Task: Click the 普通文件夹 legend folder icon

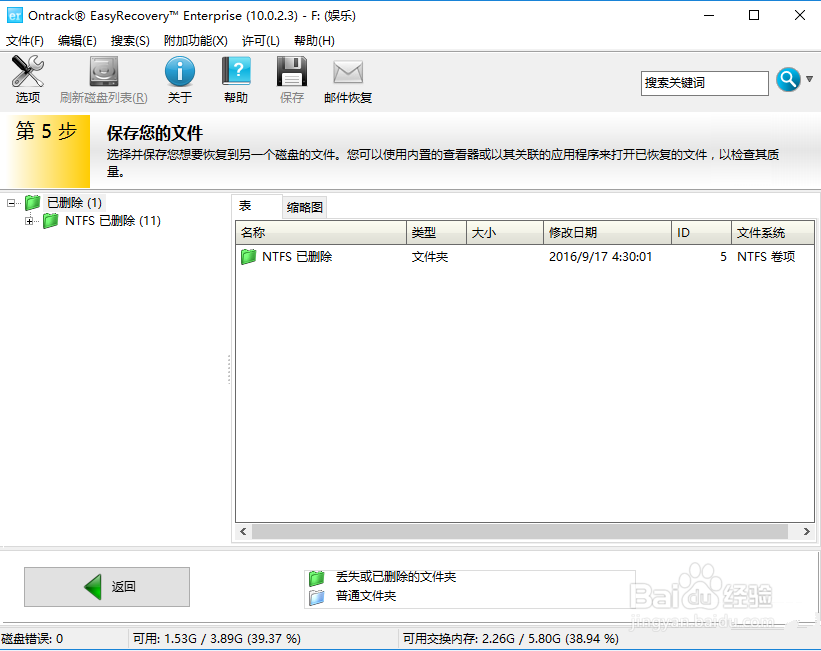Action: (317, 597)
